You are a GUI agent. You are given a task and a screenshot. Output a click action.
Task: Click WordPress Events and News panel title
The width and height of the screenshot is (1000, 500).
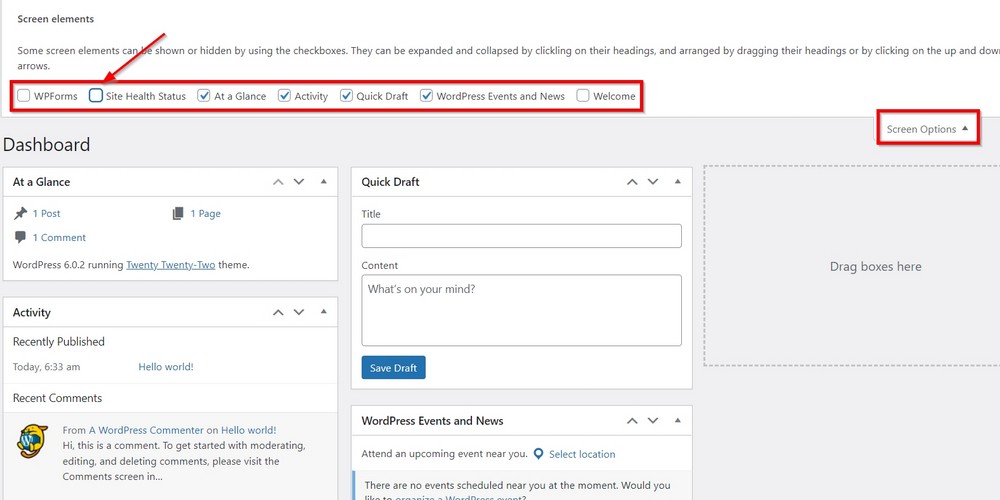coord(432,421)
